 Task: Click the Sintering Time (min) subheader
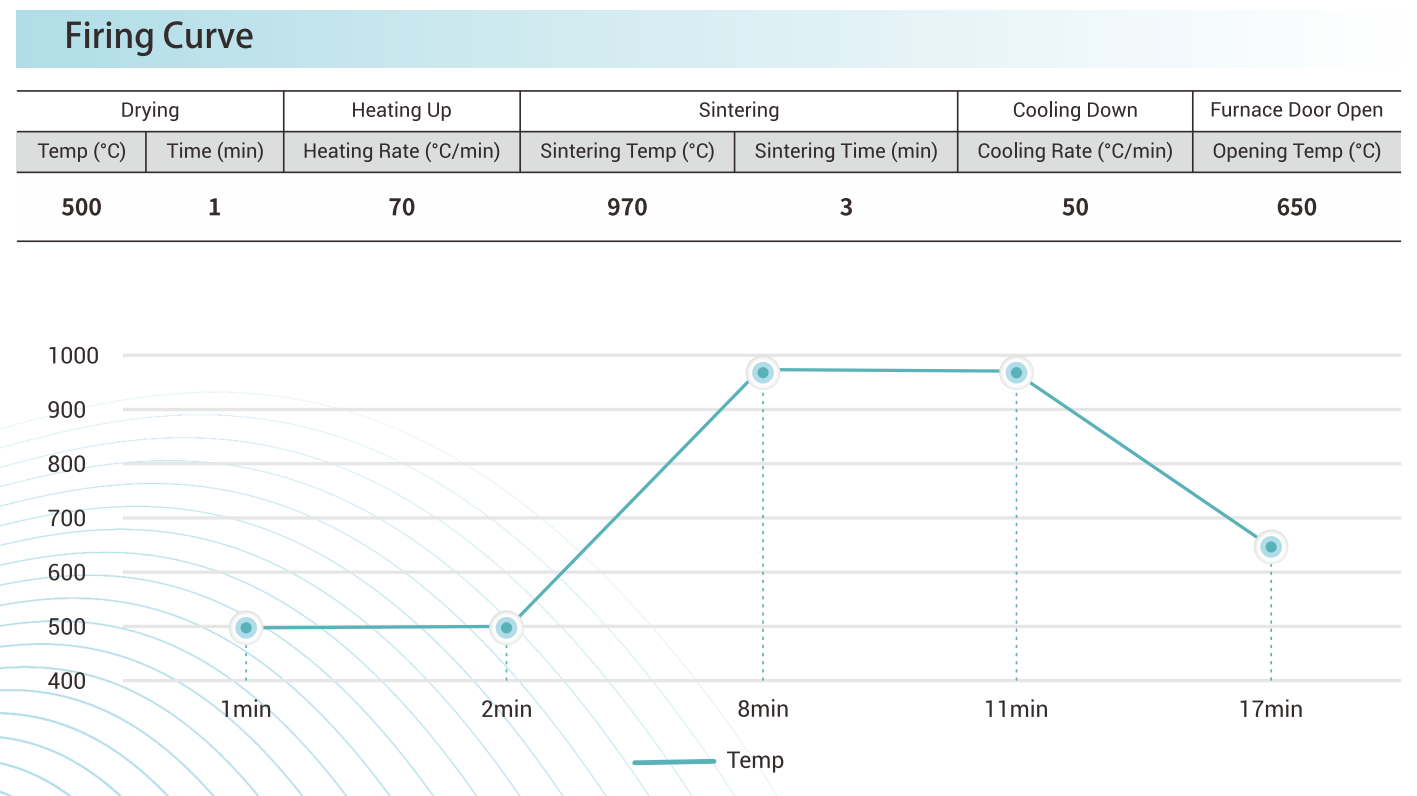tap(845, 152)
